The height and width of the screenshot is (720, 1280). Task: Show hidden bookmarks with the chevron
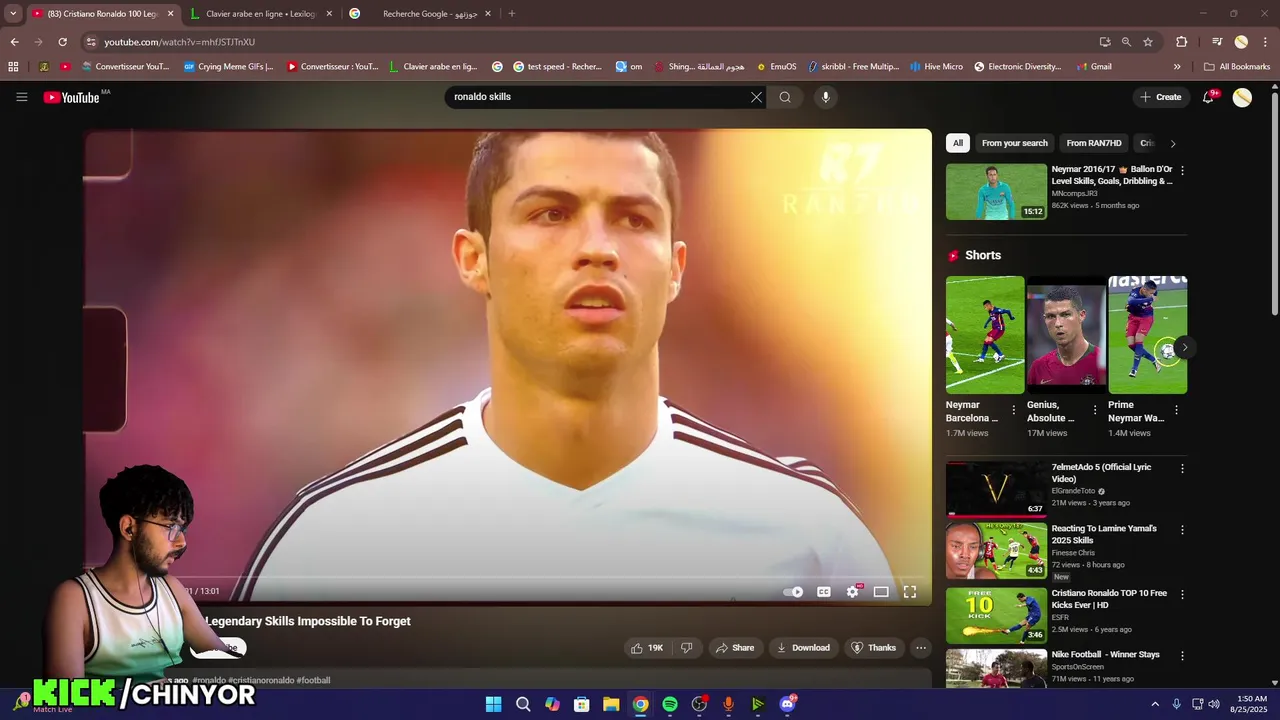1177,67
